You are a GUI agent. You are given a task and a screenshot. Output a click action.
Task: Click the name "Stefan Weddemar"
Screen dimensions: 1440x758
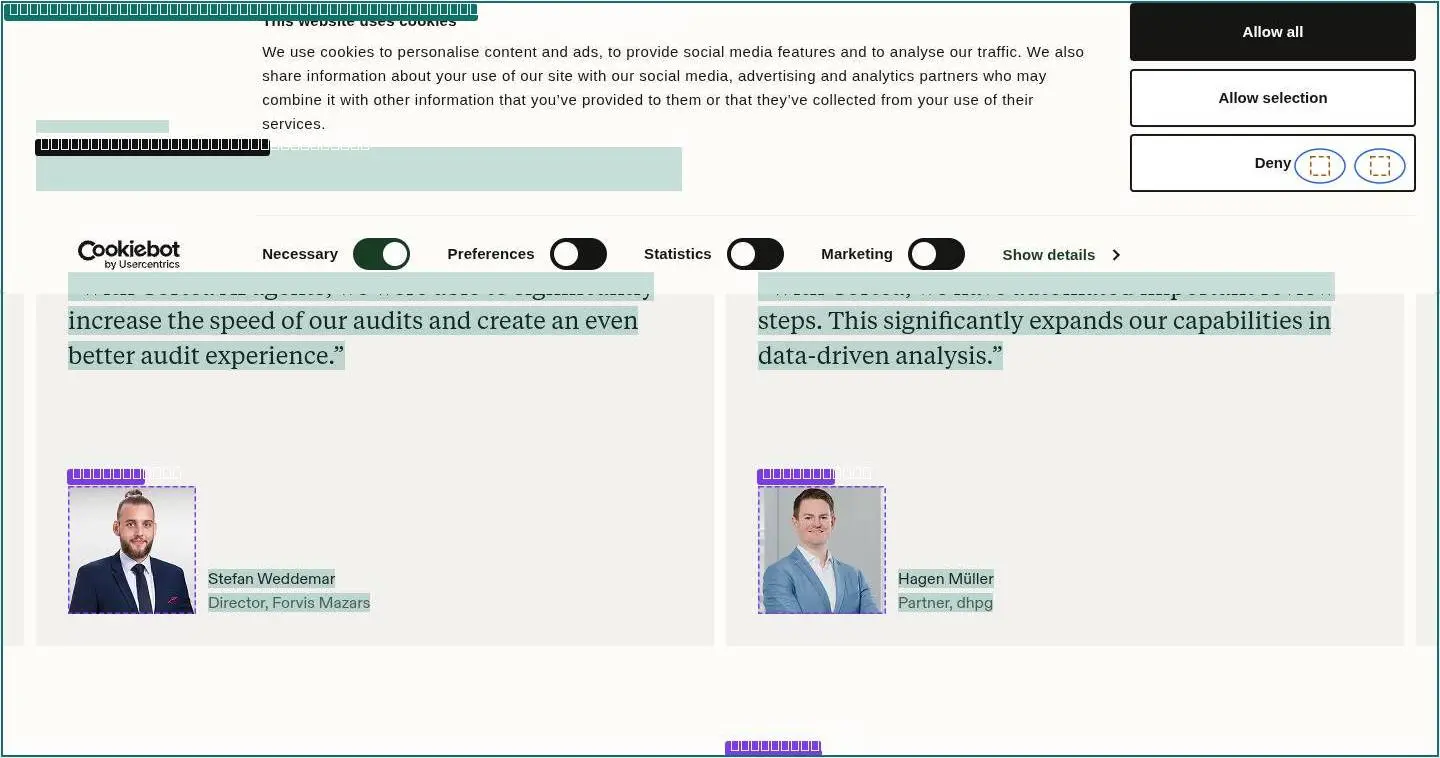coord(271,579)
